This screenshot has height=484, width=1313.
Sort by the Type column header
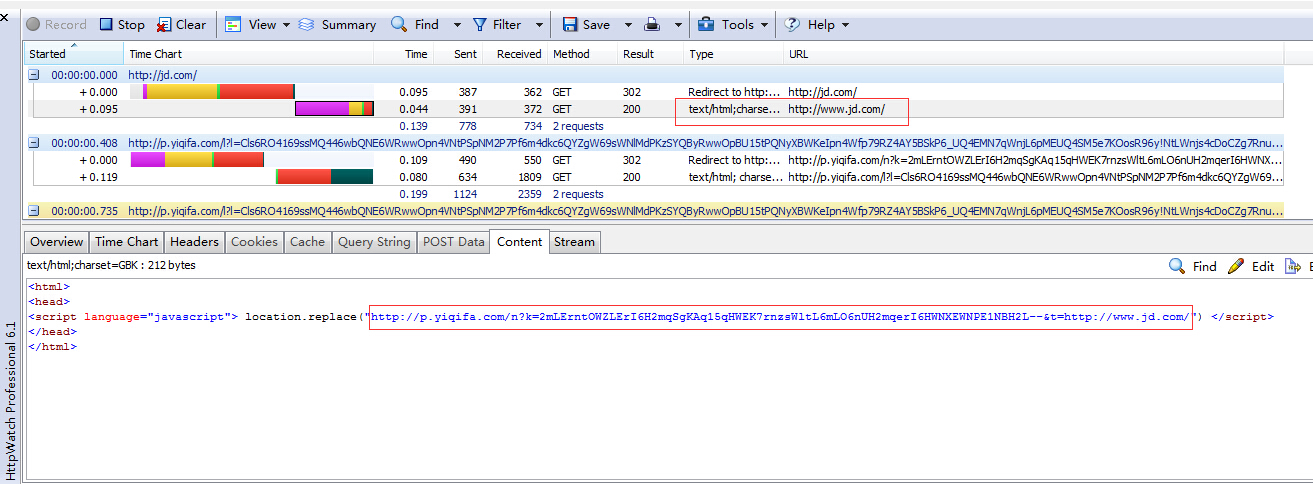click(x=734, y=54)
